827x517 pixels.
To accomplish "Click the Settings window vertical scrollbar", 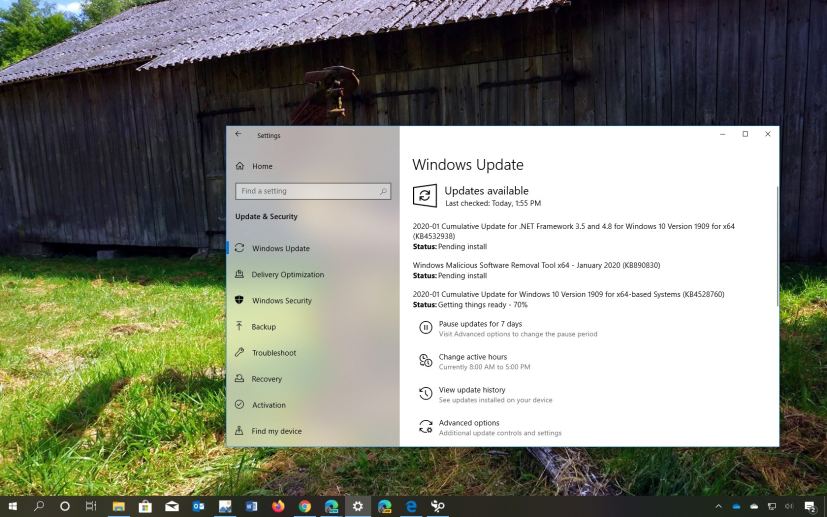I will (x=777, y=245).
